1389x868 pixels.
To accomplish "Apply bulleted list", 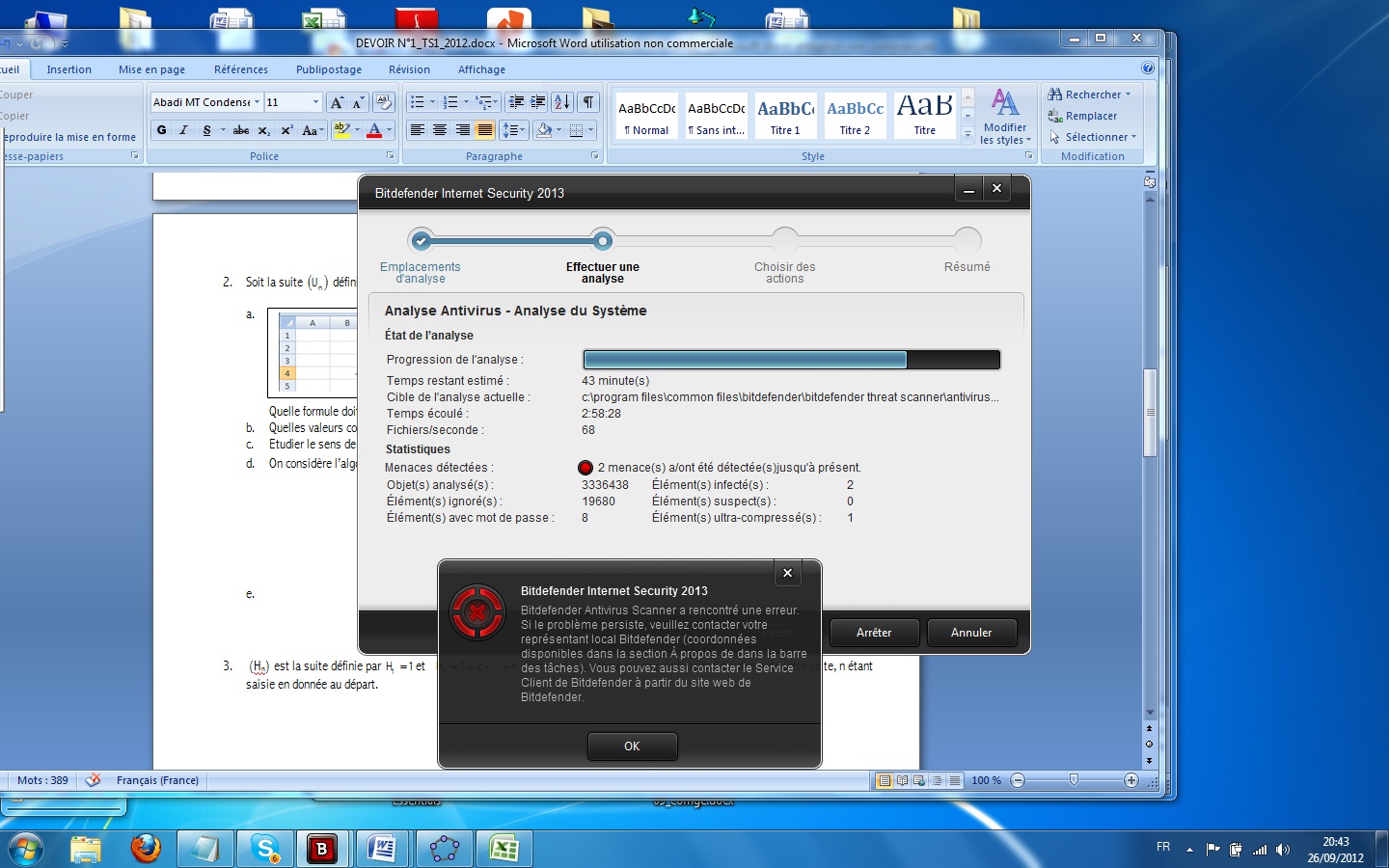I will tap(417, 102).
